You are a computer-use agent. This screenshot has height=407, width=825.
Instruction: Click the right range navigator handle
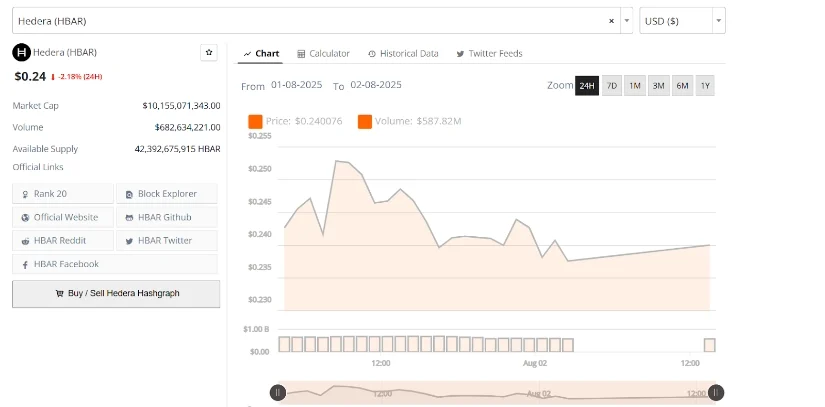point(716,392)
